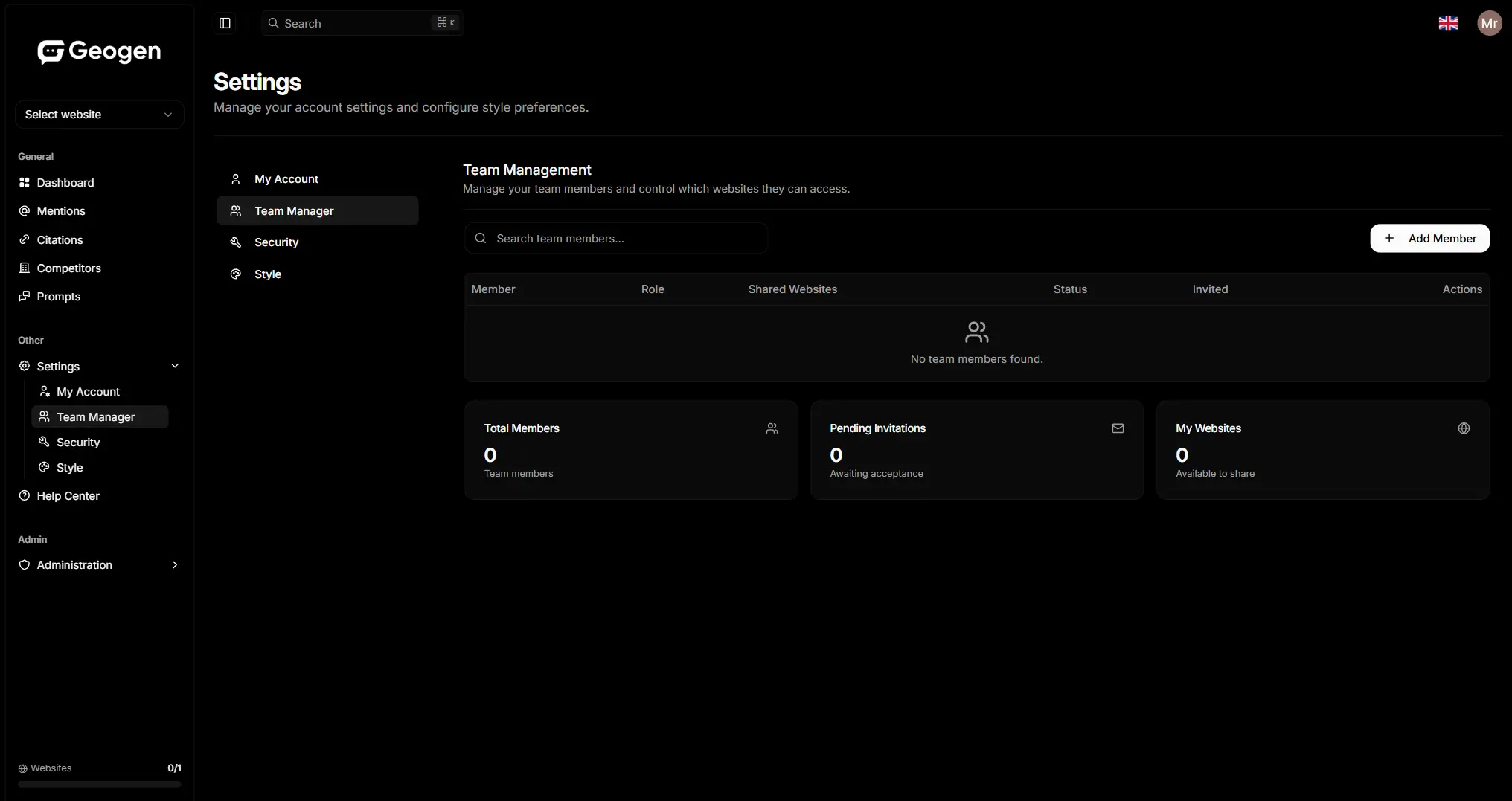Click the Dashboard grid icon in sidebar

[25, 182]
